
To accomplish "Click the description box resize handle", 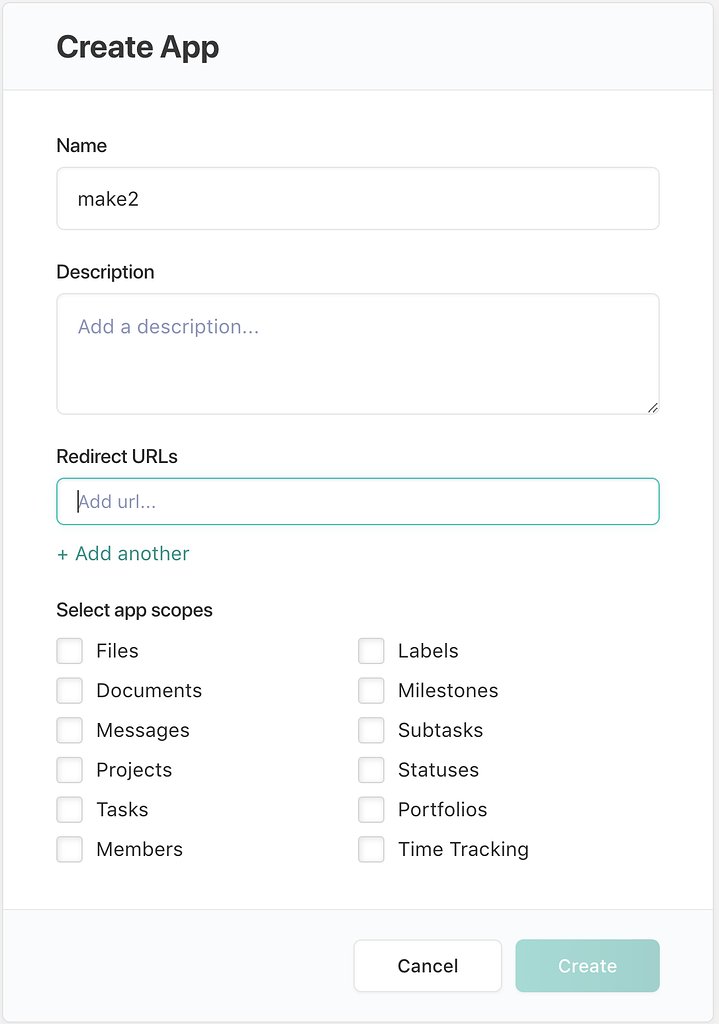I will [x=654, y=407].
